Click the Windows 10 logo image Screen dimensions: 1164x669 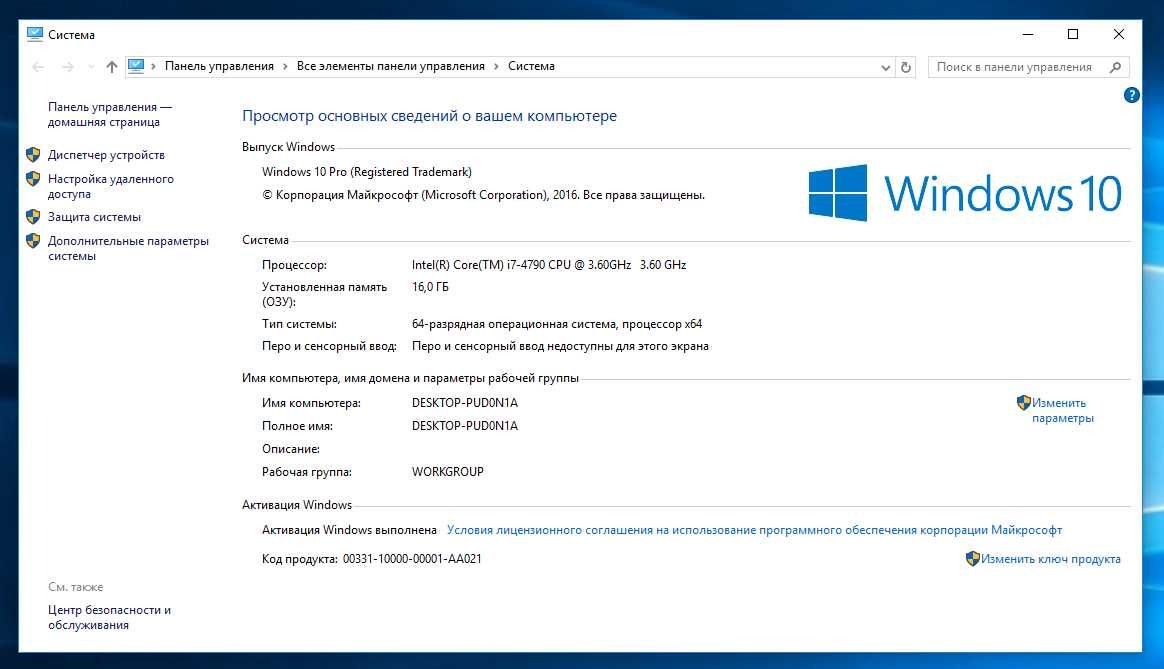click(965, 193)
